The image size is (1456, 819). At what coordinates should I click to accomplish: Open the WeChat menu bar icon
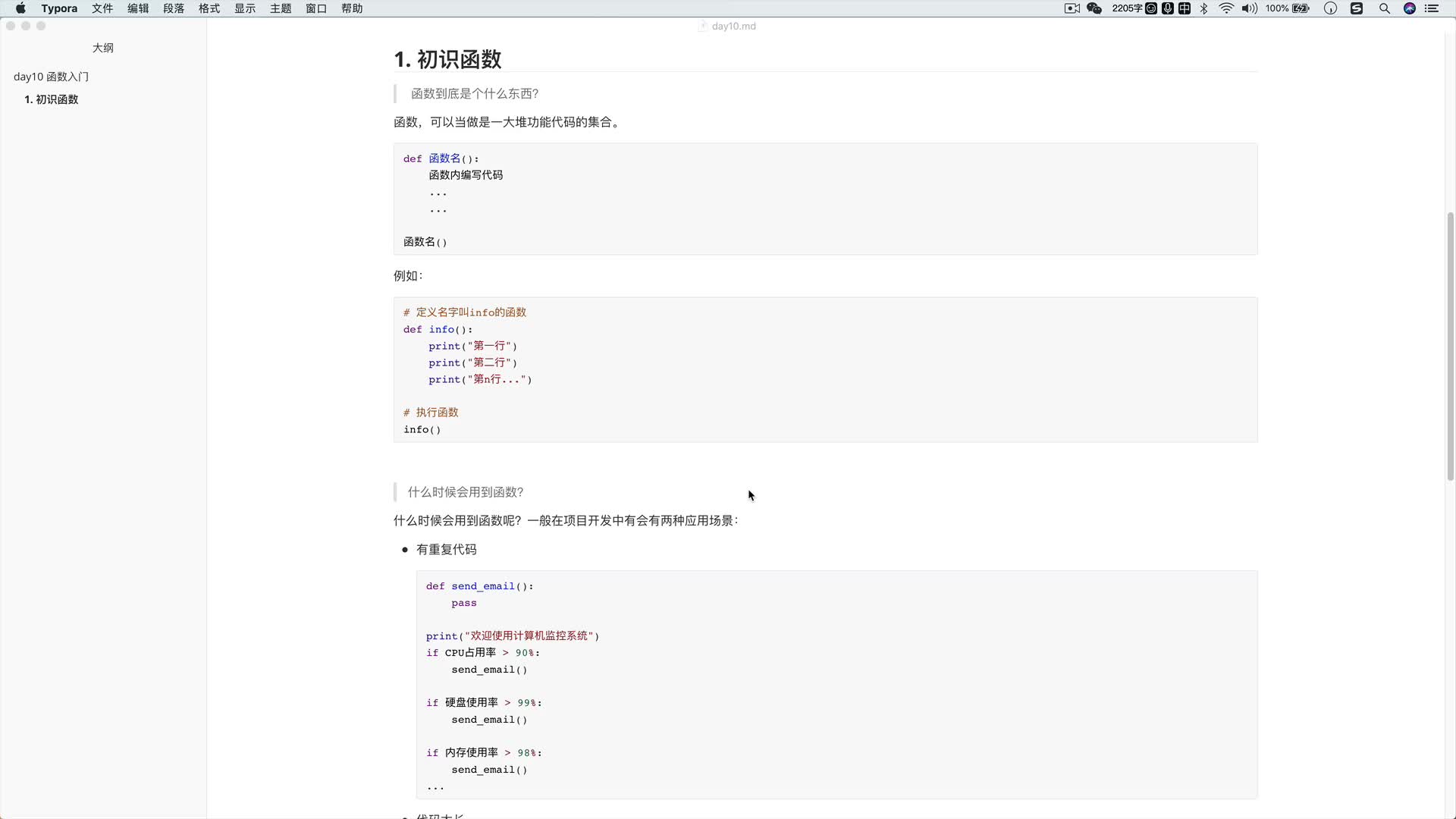[1094, 8]
